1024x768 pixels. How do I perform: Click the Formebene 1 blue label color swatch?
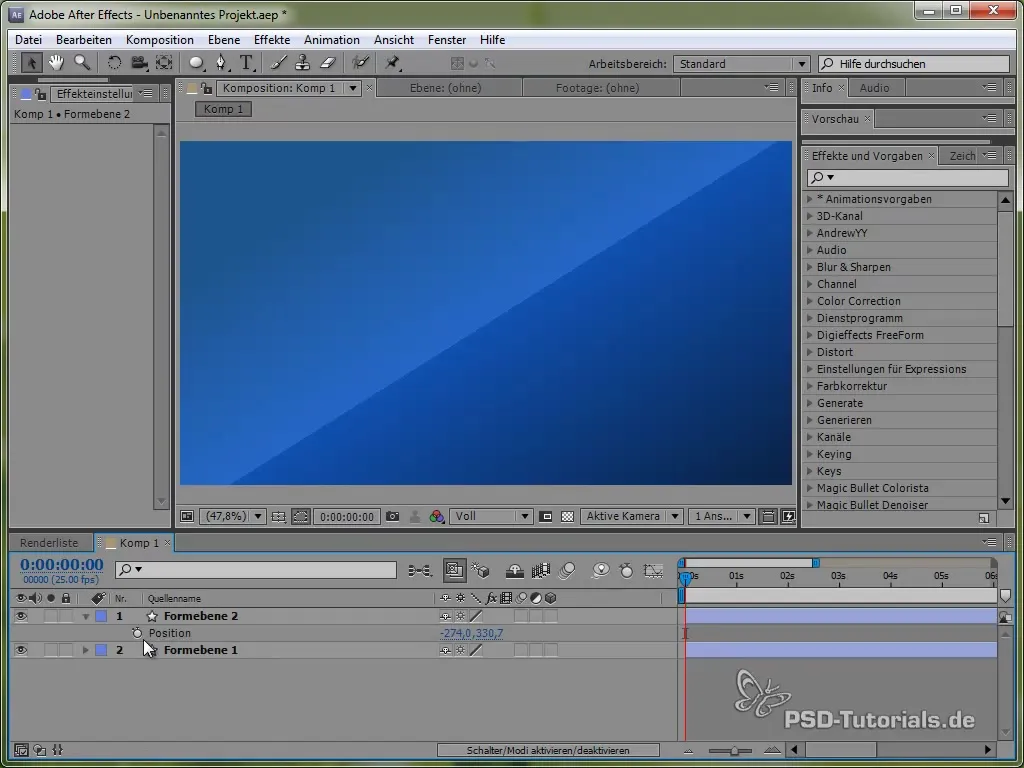[101, 650]
